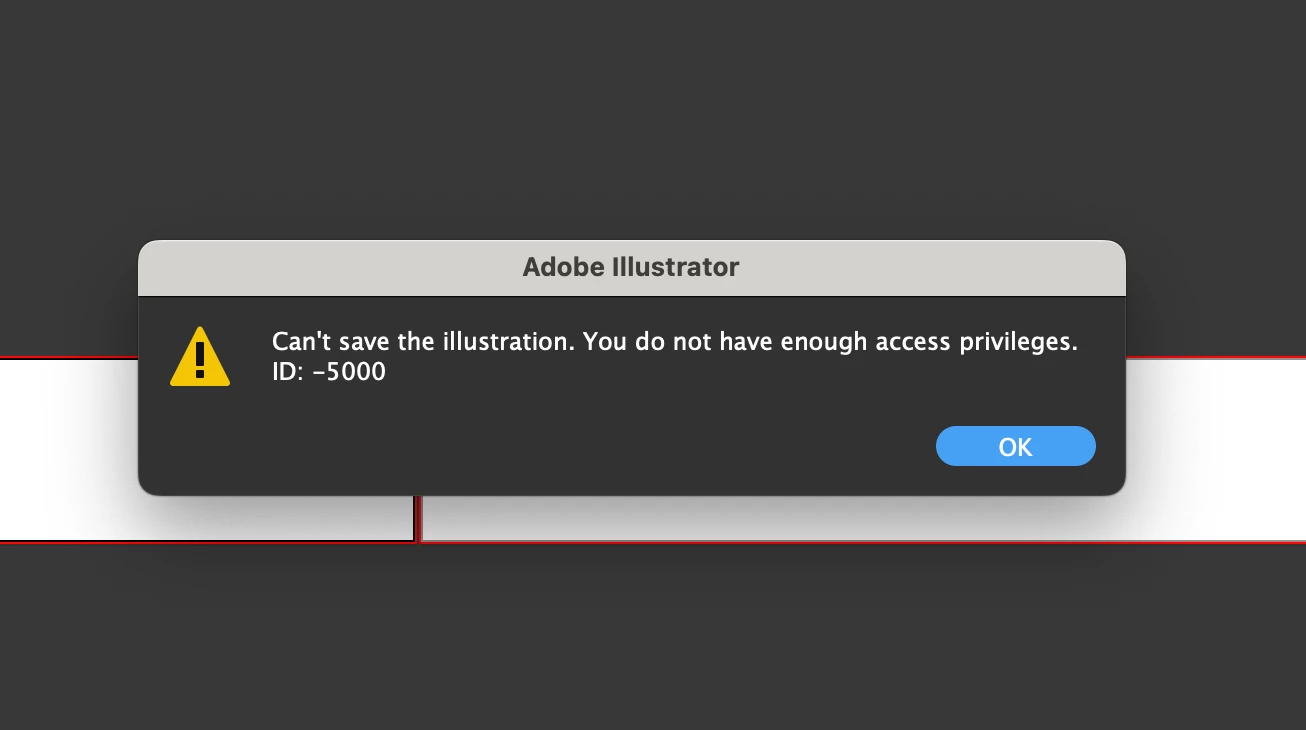Click the Adobe Illustrator dialog title
This screenshot has width=1306, height=730.
[x=631, y=267]
